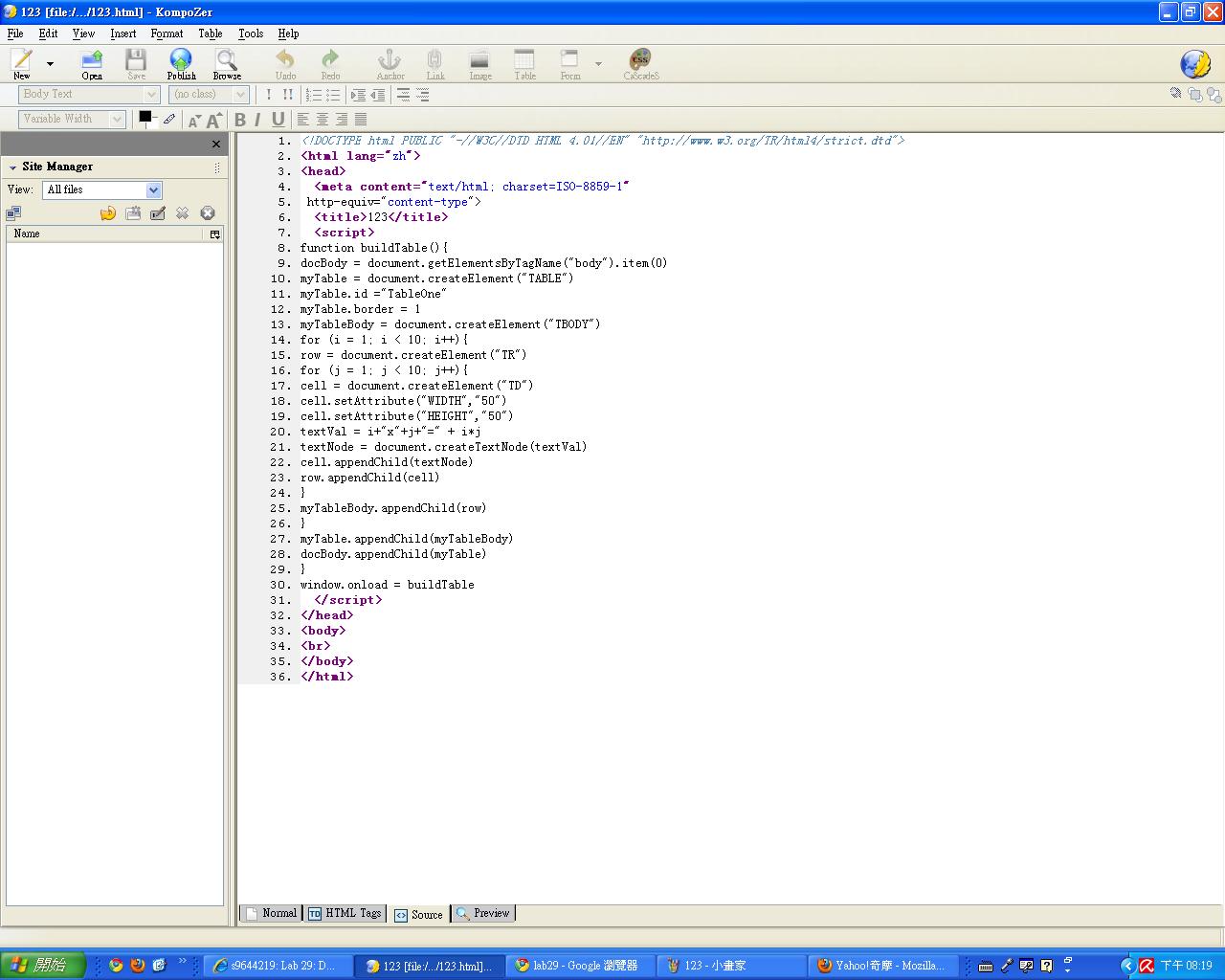Click the Windows Start button

(x=42, y=966)
